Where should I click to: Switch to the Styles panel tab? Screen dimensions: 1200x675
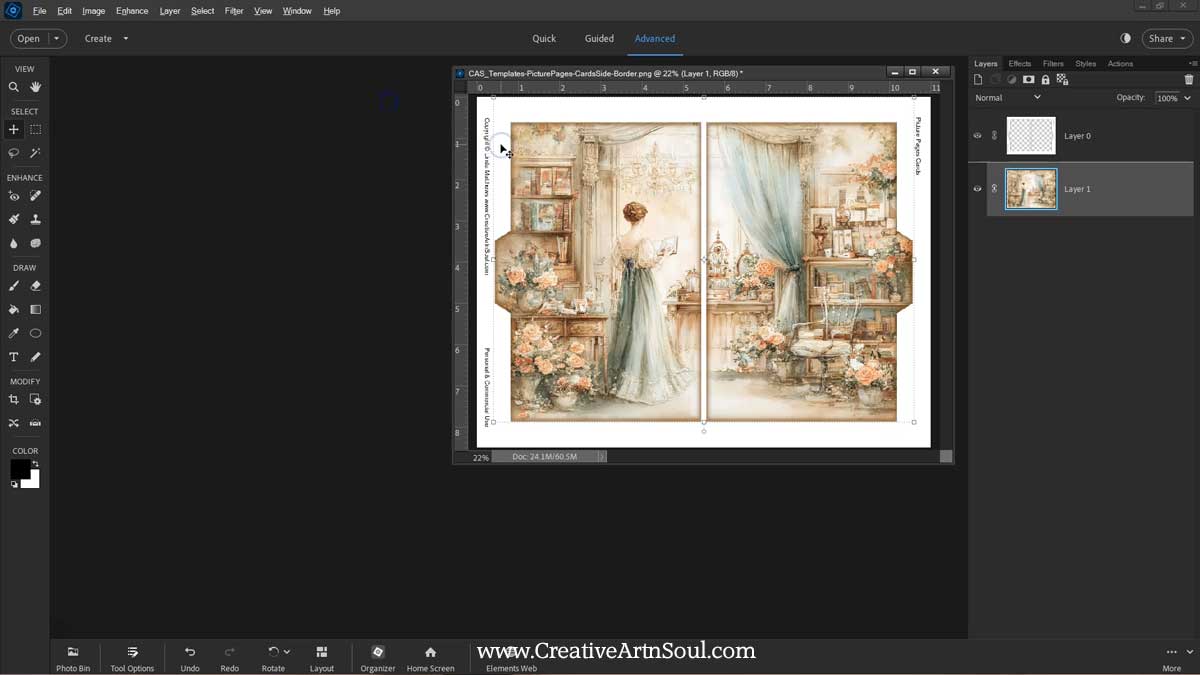1086,64
